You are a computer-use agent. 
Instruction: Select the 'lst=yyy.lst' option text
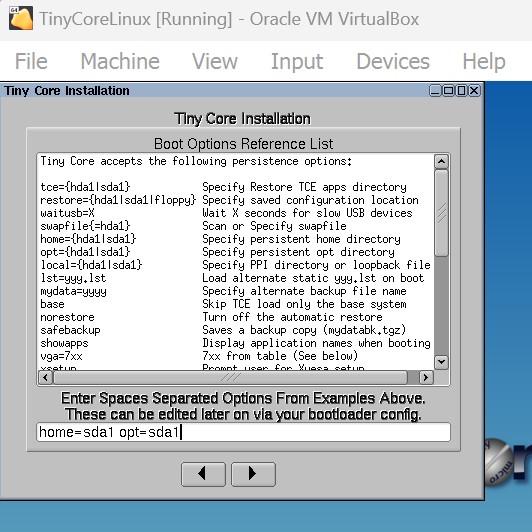pyautogui.click(x=73, y=278)
